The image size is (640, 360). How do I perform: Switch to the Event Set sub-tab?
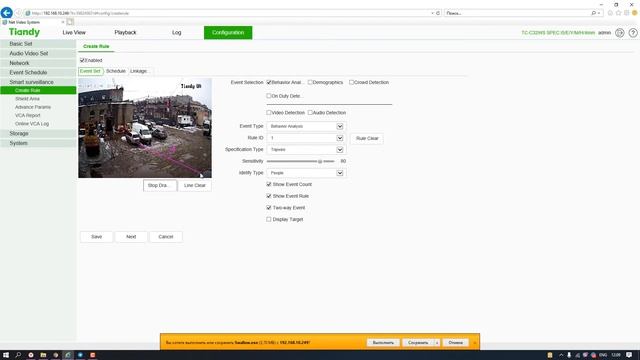[x=90, y=71]
